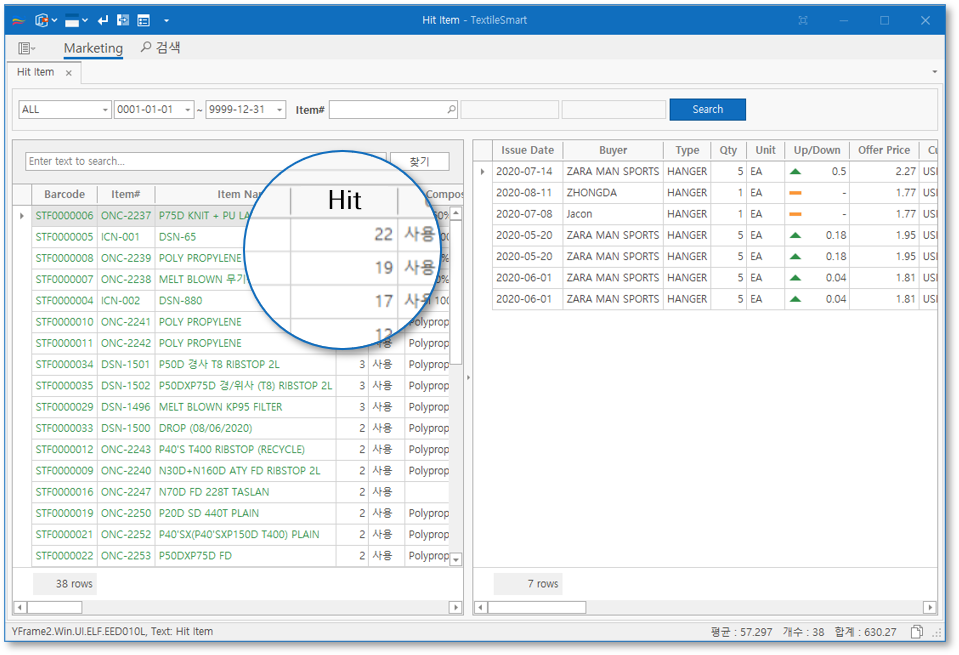Click the 찾기 find button
The height and width of the screenshot is (655, 959).
tap(419, 161)
